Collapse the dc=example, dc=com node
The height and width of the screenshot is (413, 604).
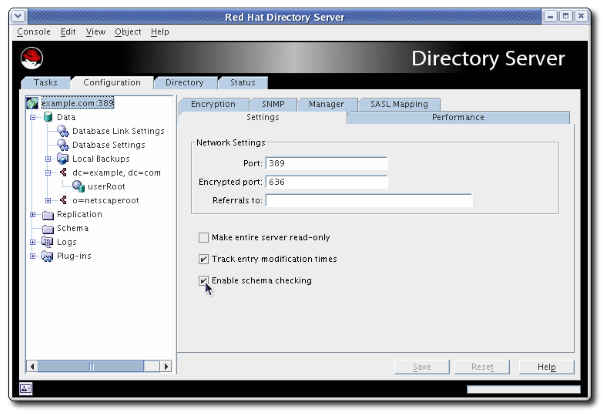click(x=48, y=173)
